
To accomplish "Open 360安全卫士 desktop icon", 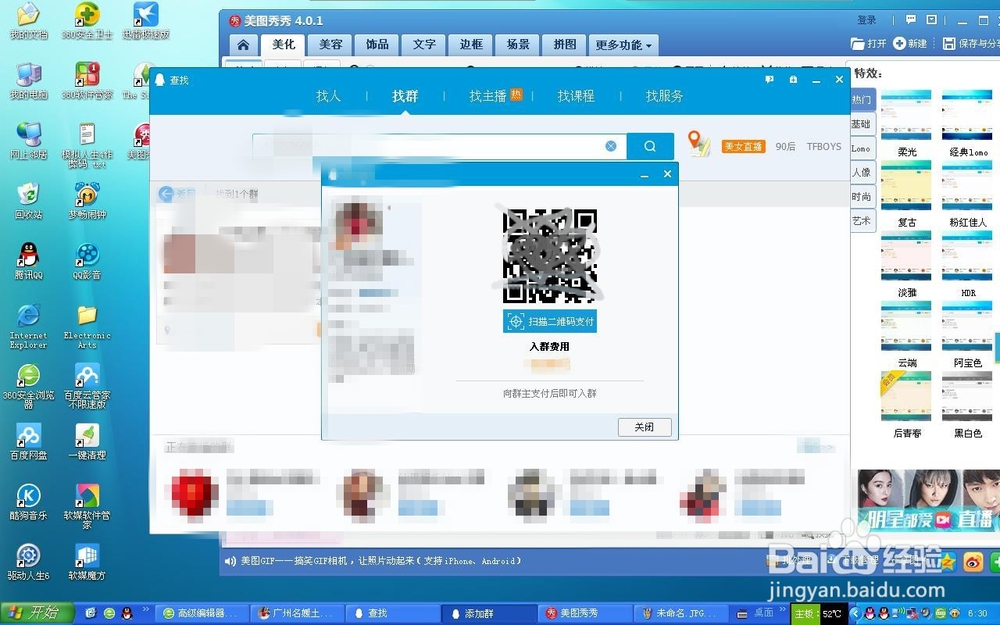I will (x=87, y=20).
